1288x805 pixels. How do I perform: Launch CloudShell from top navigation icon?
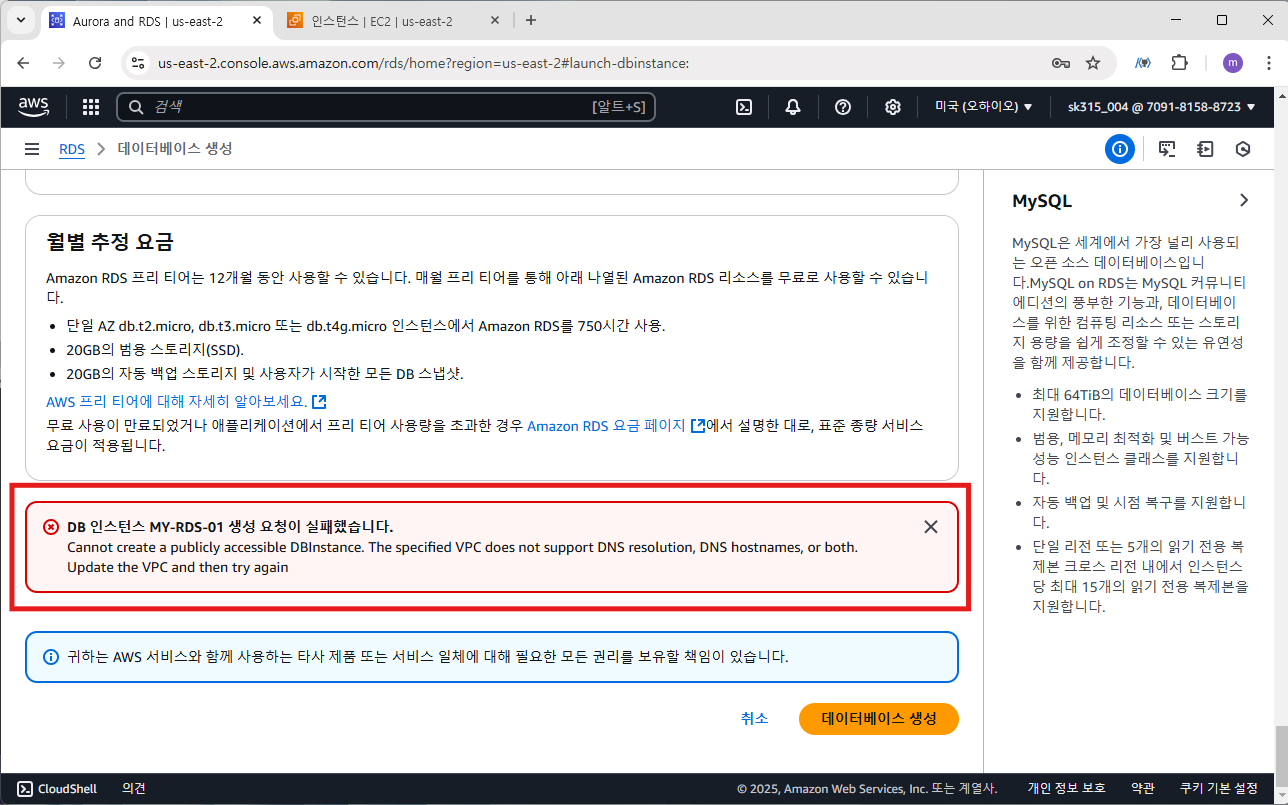click(744, 107)
